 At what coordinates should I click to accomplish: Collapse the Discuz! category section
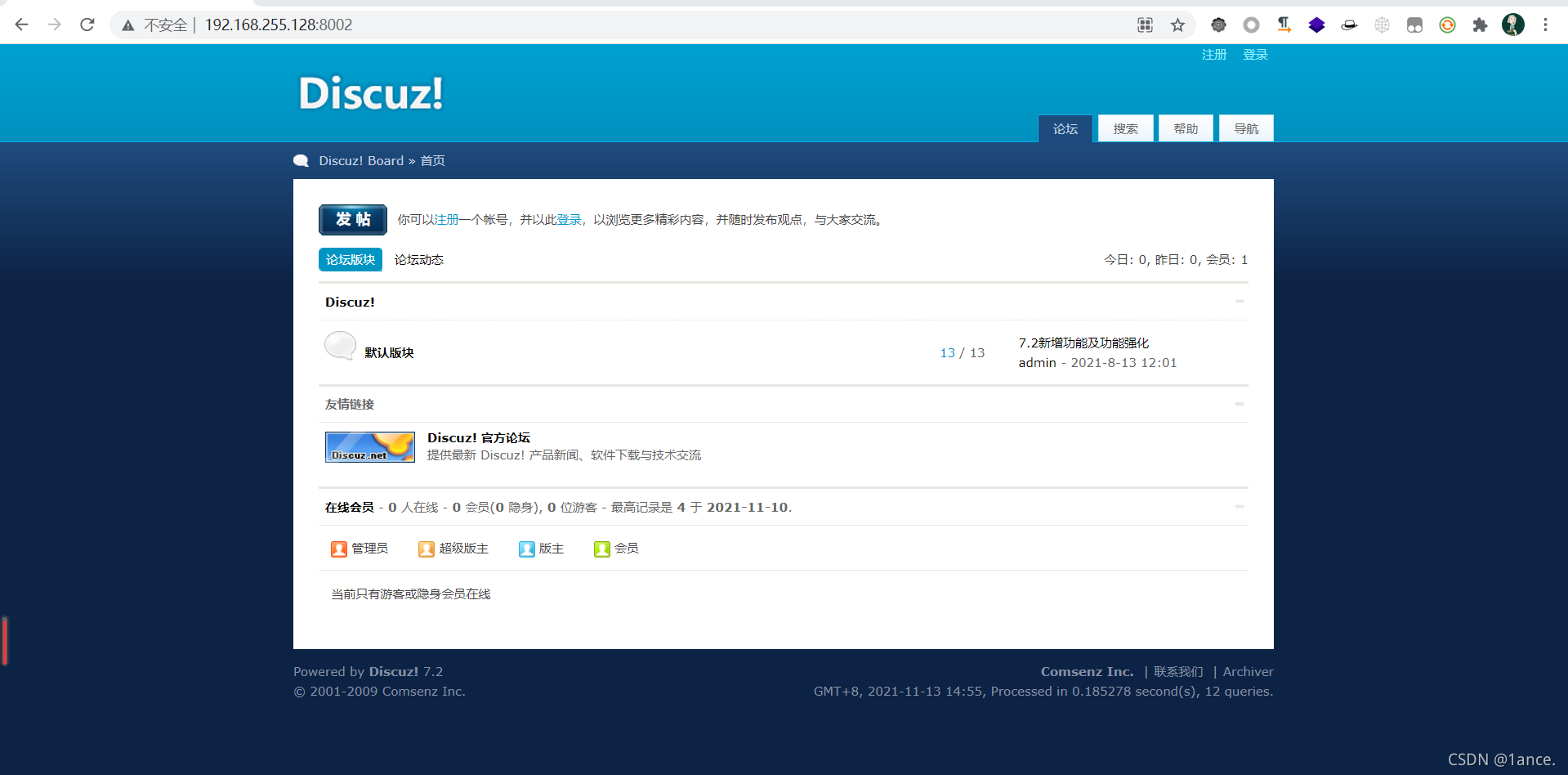click(1239, 302)
